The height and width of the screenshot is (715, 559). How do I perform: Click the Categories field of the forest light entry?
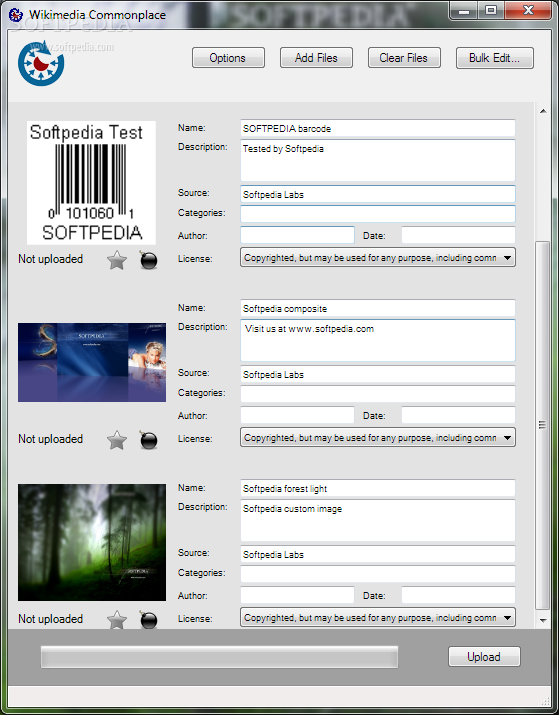pyautogui.click(x=378, y=574)
